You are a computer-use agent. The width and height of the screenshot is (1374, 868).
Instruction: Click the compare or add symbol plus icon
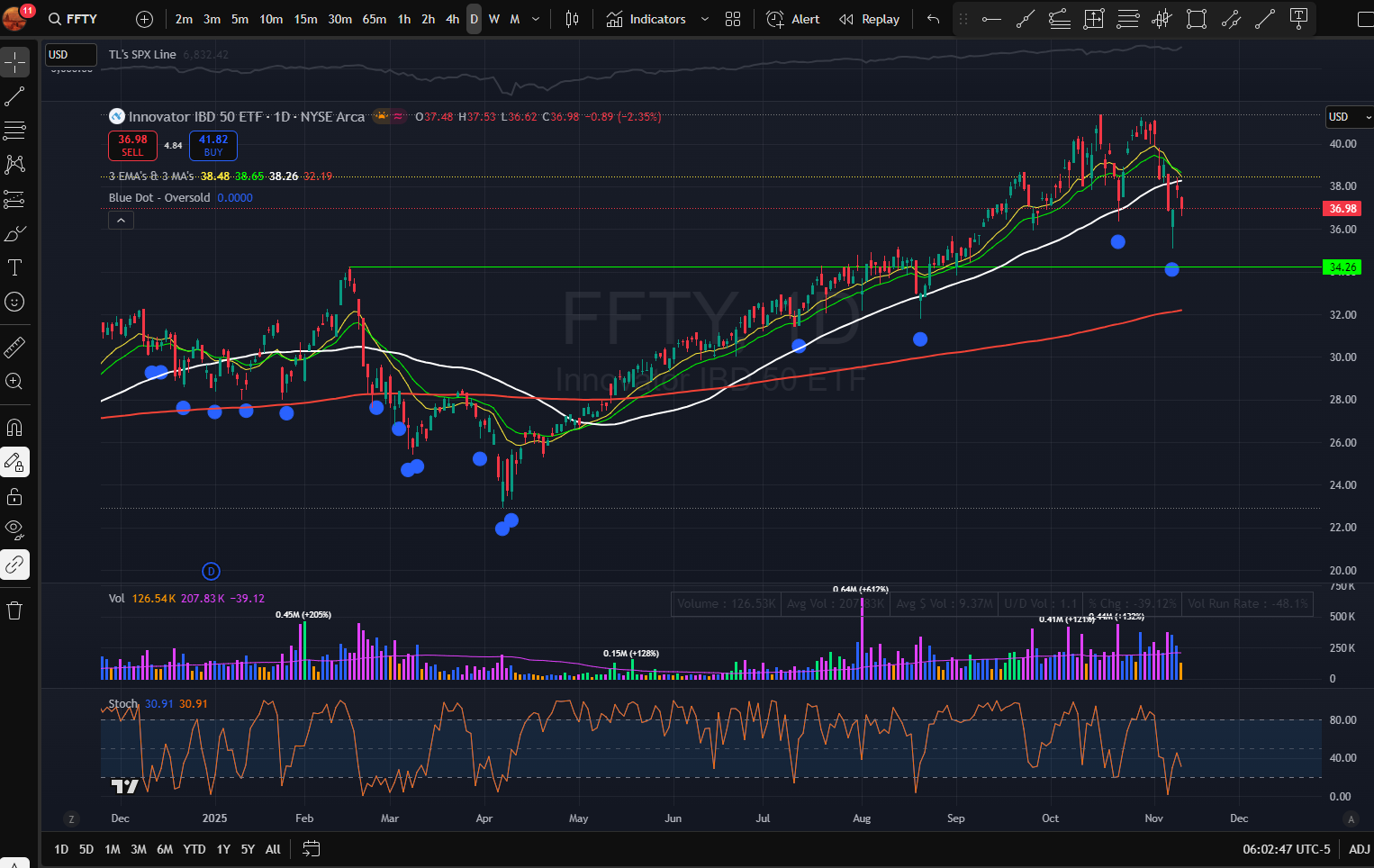pyautogui.click(x=145, y=19)
